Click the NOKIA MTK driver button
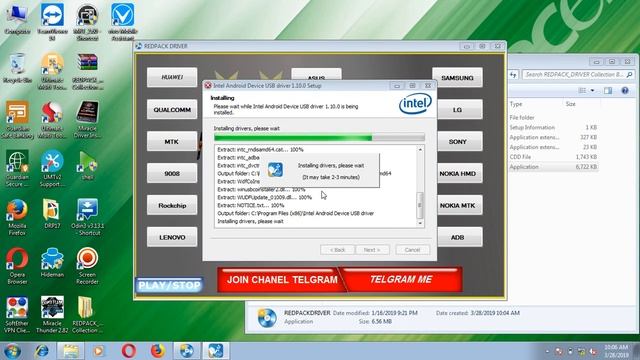Image resolution: width=640 pixels, height=360 pixels. [x=459, y=205]
